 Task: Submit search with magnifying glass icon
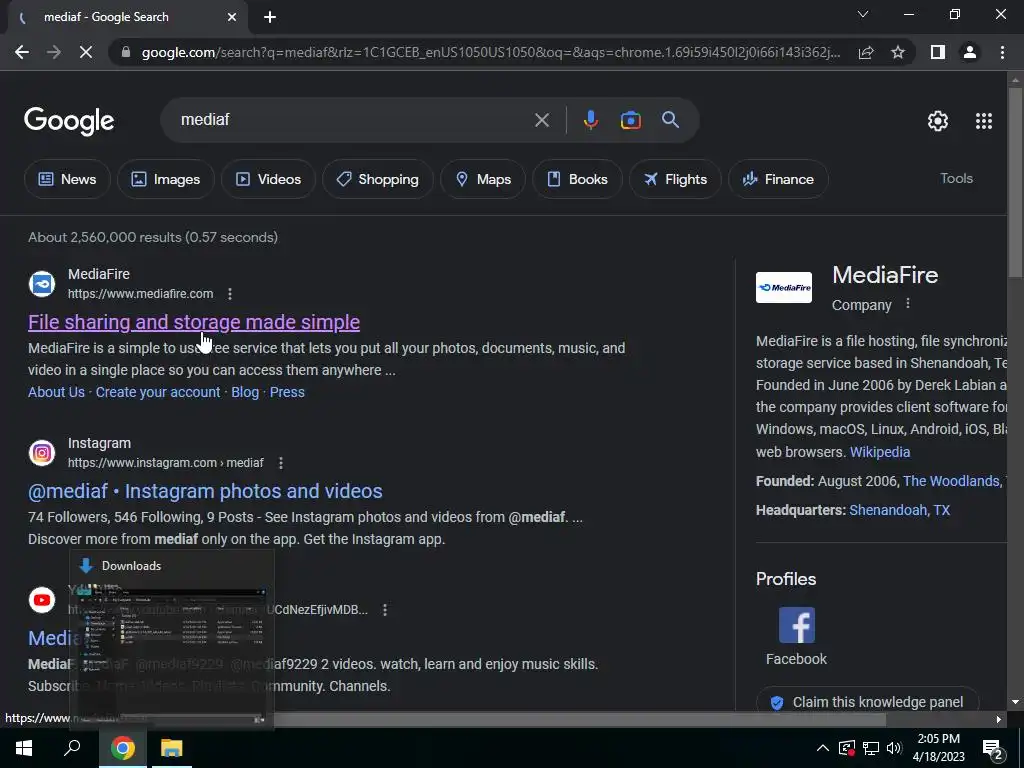click(670, 120)
